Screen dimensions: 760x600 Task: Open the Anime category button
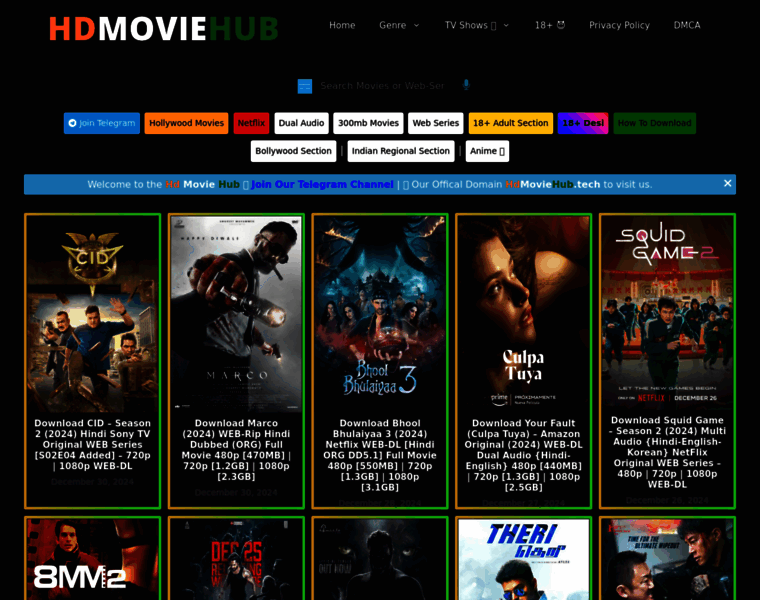pos(487,151)
